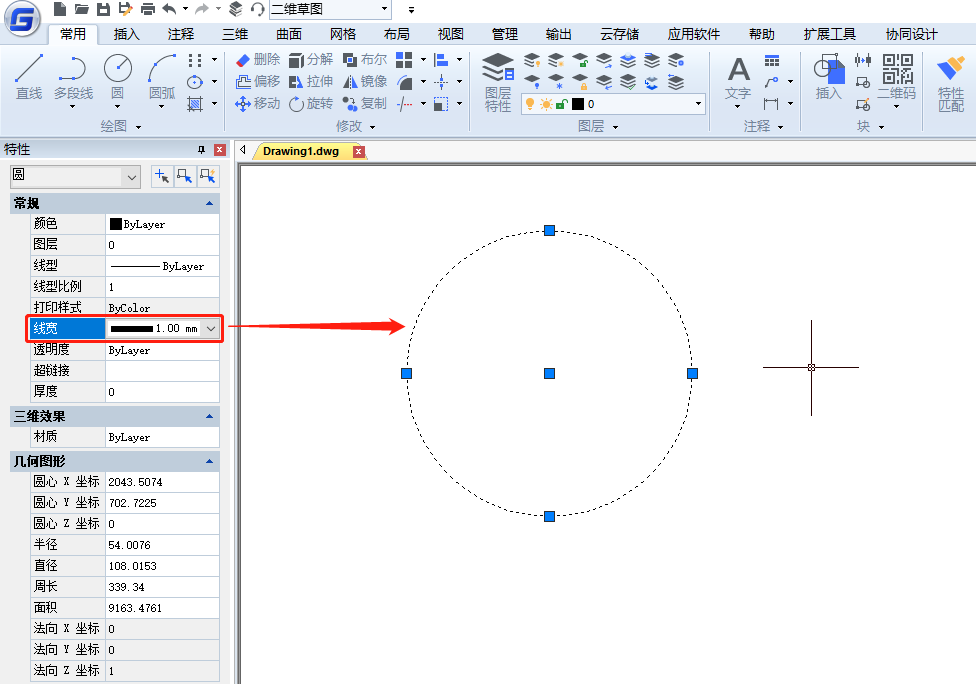The image size is (976, 684).
Task: Click the circle's center grip point
Action: [549, 373]
